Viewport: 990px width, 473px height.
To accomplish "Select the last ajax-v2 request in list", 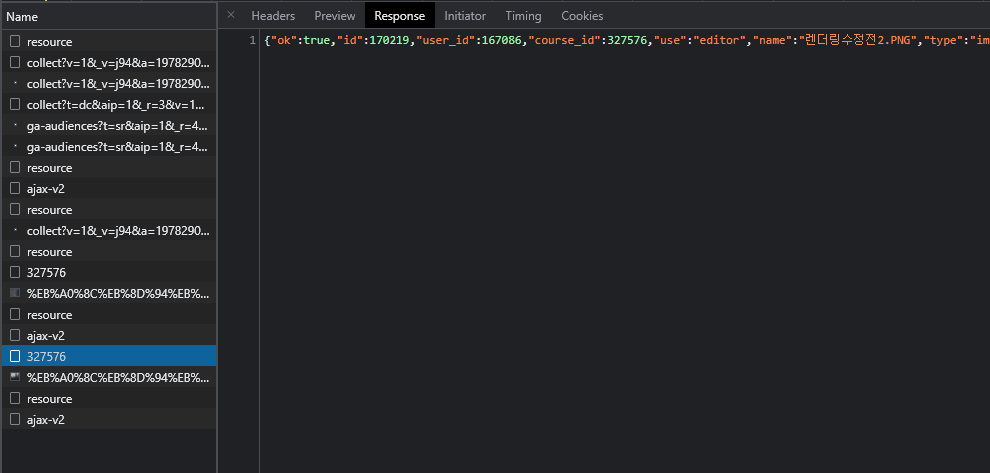I will [46, 420].
